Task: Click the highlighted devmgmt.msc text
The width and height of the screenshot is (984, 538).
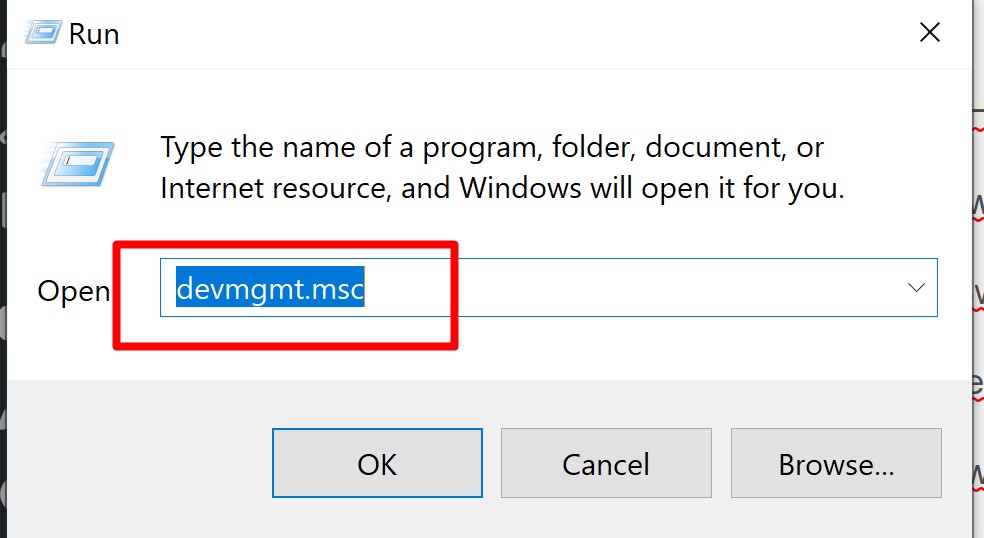Action: click(270, 289)
